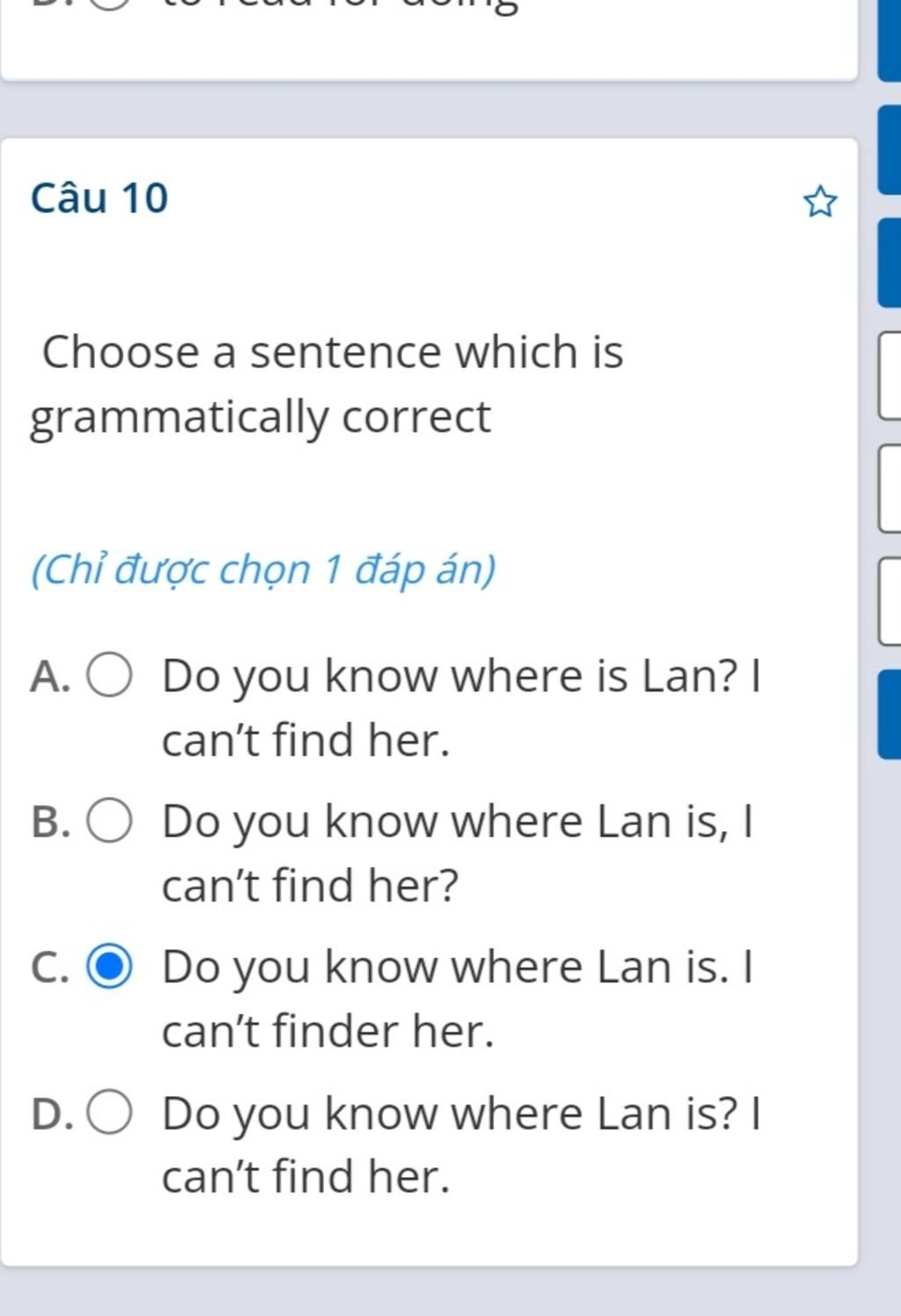901x1316 pixels.
Task: Select radio button for answer A
Action: pyautogui.click(x=109, y=676)
